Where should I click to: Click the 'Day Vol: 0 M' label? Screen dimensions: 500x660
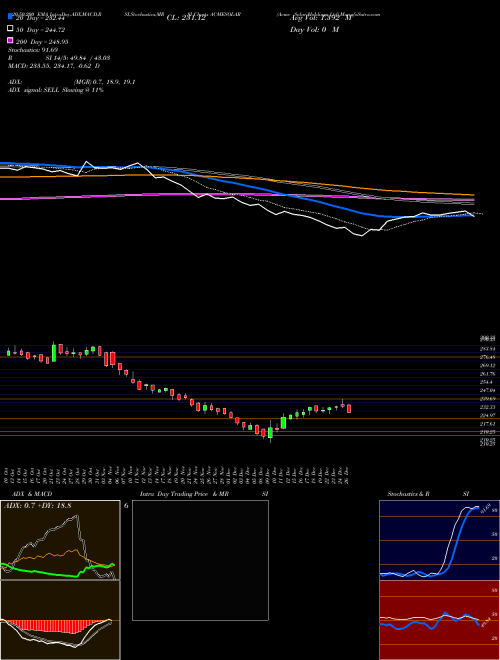(x=314, y=30)
